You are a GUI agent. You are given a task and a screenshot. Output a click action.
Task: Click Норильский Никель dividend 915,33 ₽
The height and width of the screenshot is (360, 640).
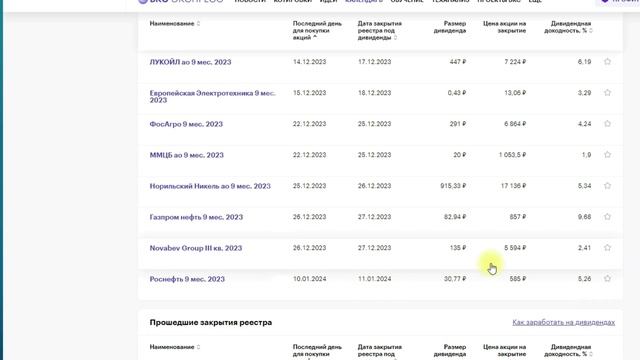click(x=453, y=186)
